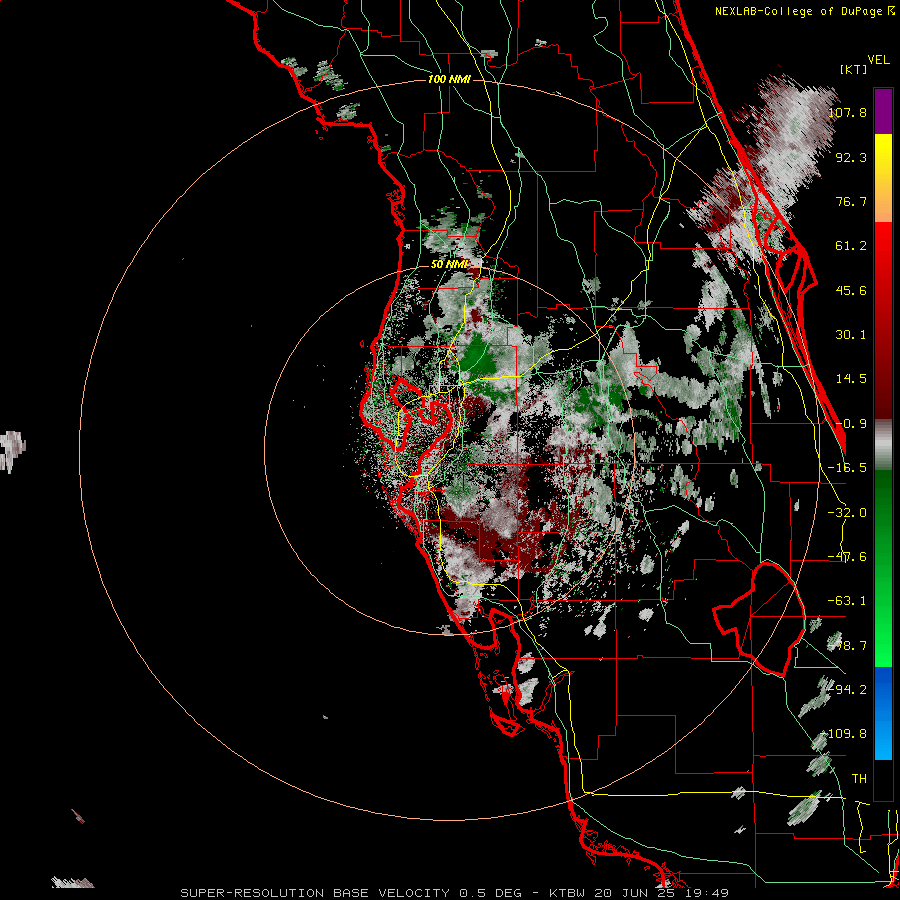Pick the gray segment of the color bar
900x900 pixels.
[883, 445]
